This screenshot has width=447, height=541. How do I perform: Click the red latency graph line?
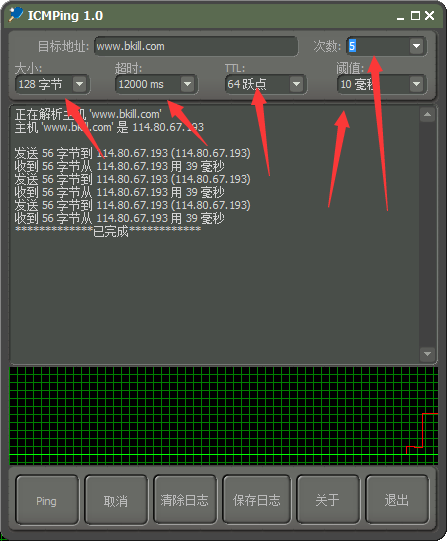(x=423, y=430)
